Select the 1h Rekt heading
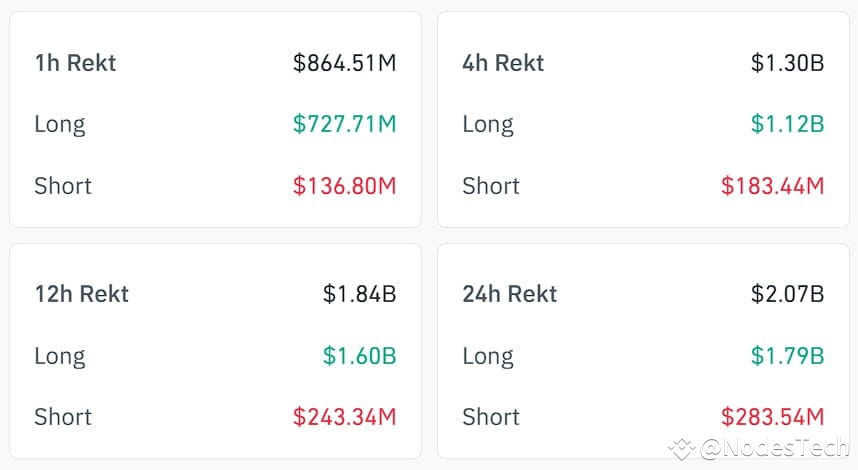Viewport: 858px width, 470px height. 76,63
